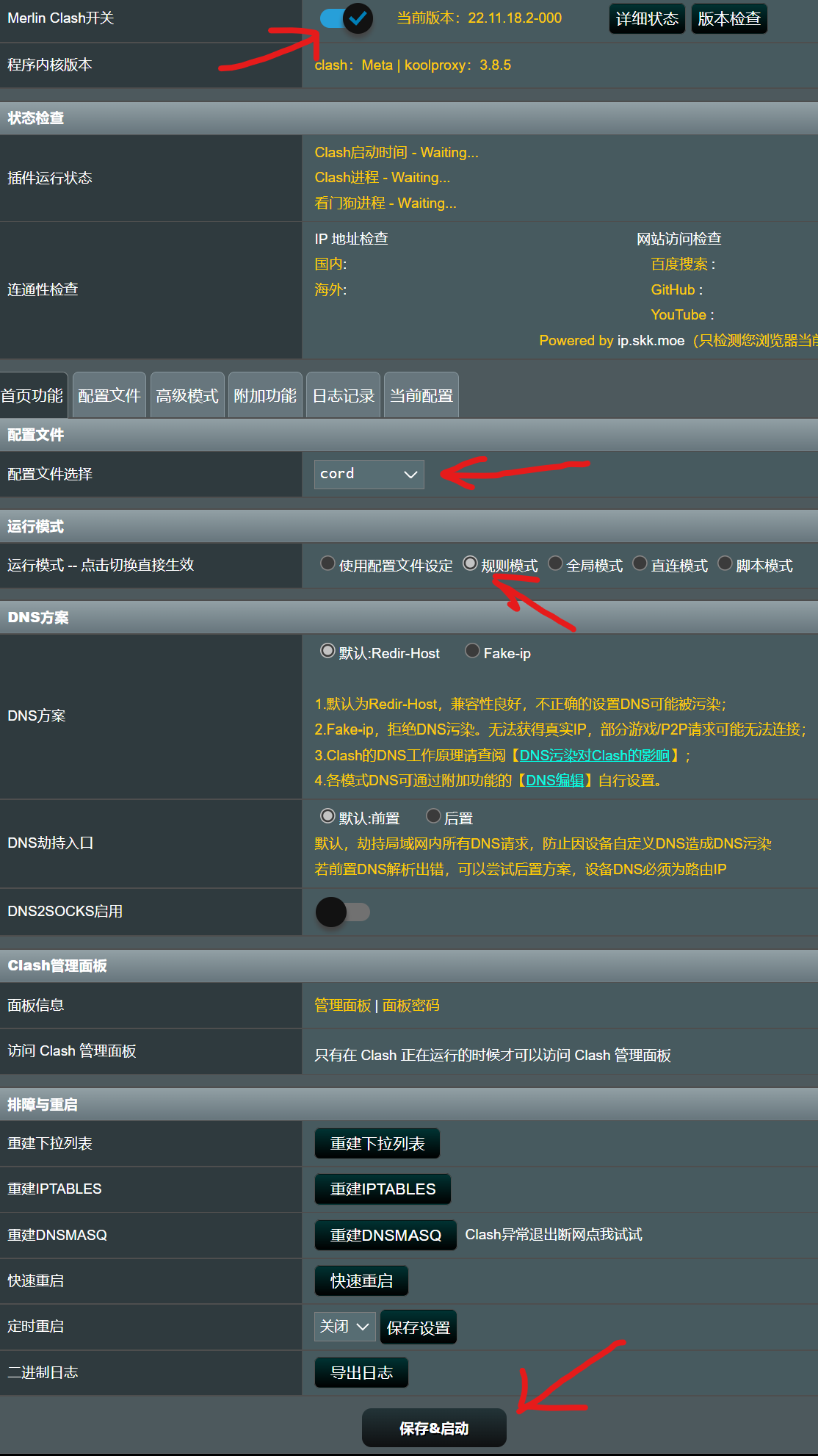The height and width of the screenshot is (1456, 818).
Task: Select 规则模式 rule mode radio button
Action: coord(470,564)
